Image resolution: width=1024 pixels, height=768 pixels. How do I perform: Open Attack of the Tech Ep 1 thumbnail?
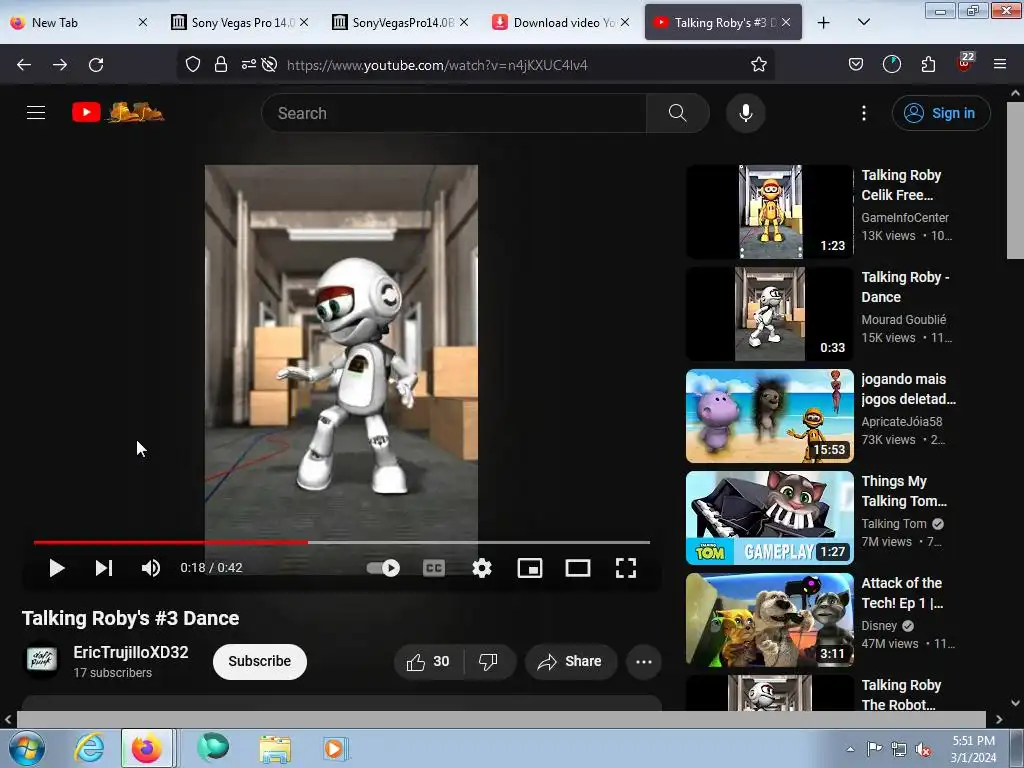(x=770, y=620)
